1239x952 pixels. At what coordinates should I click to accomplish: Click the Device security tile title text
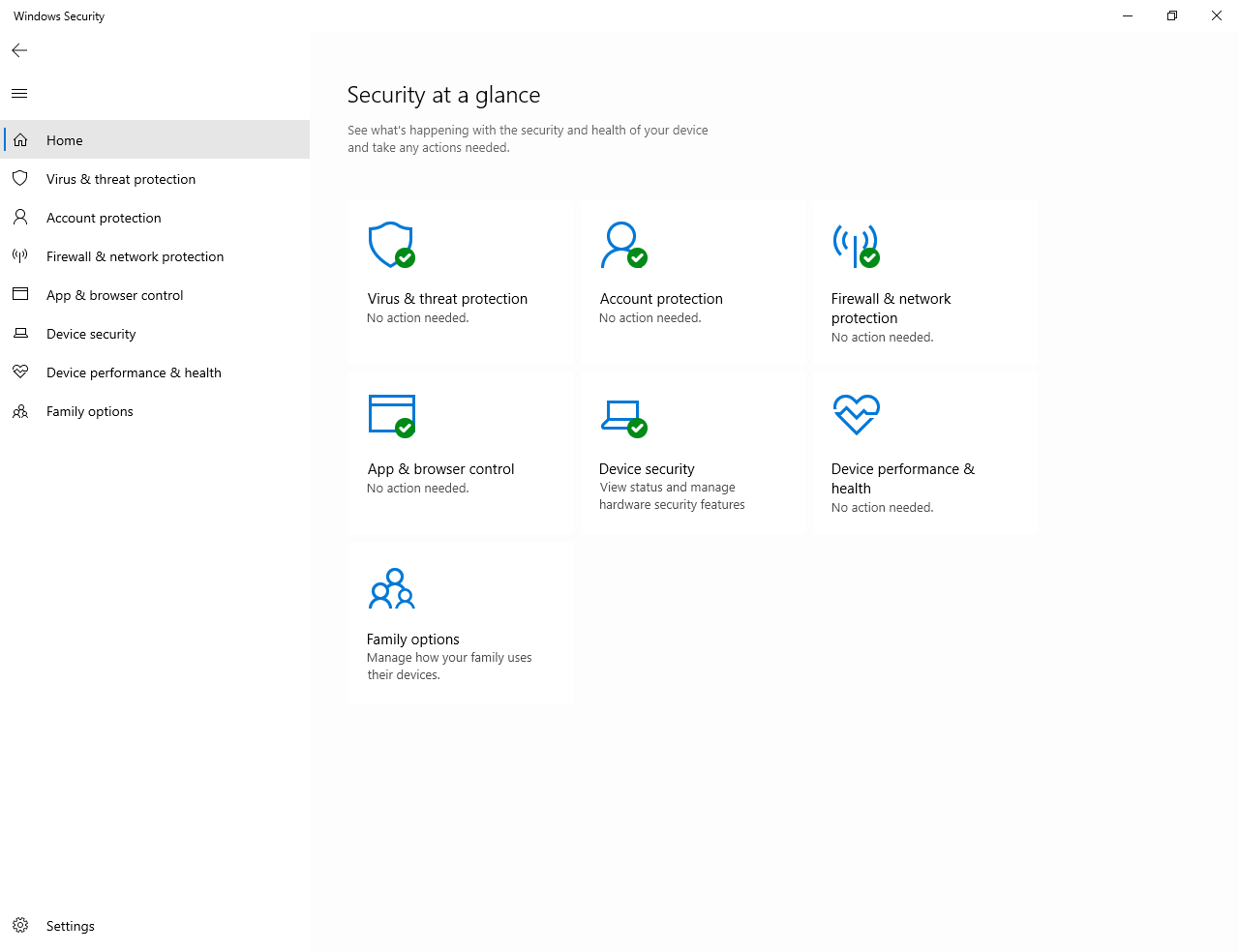[647, 469]
